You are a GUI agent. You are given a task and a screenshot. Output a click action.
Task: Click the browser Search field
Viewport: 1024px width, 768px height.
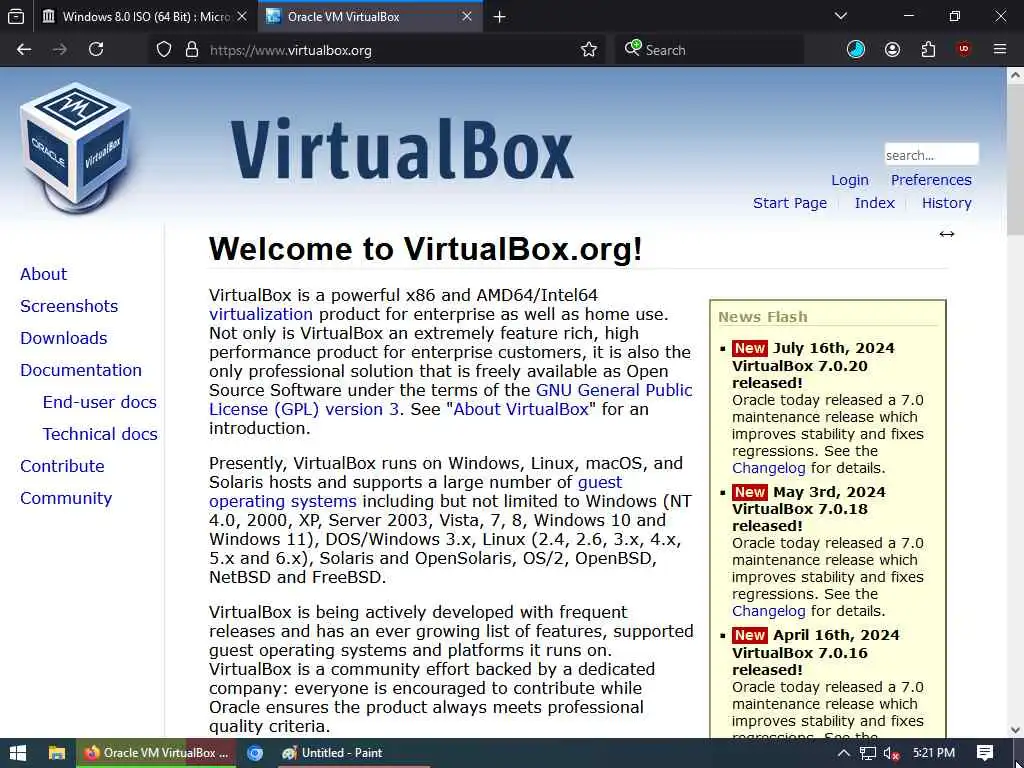(x=709, y=50)
